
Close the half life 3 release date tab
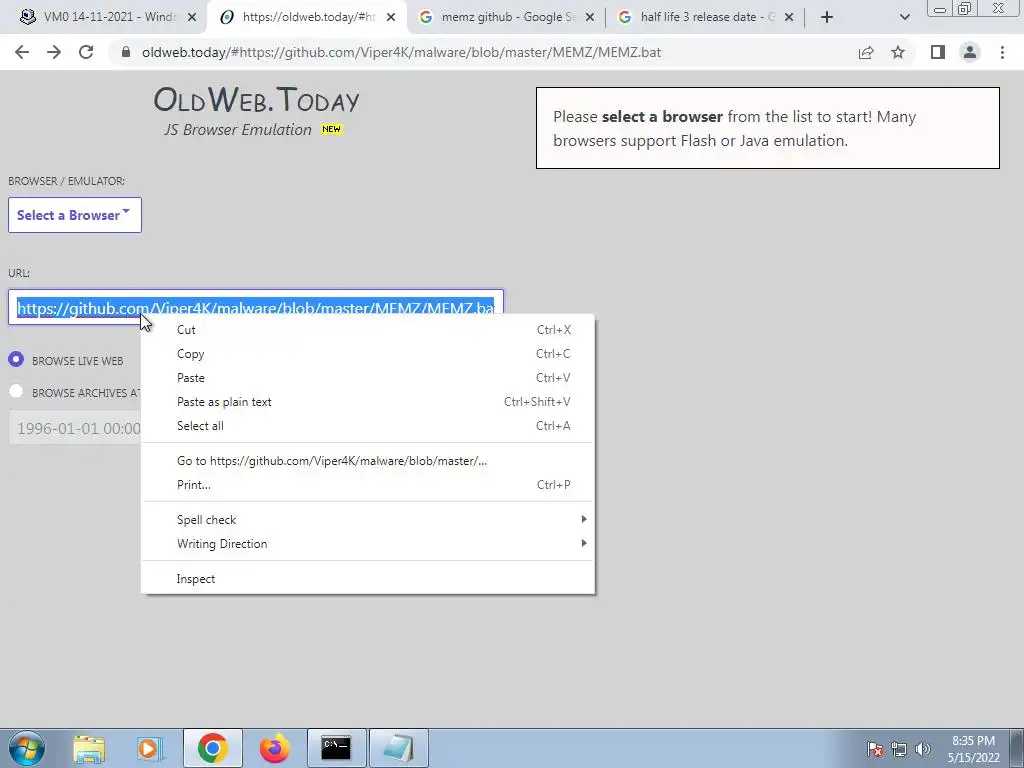click(789, 17)
